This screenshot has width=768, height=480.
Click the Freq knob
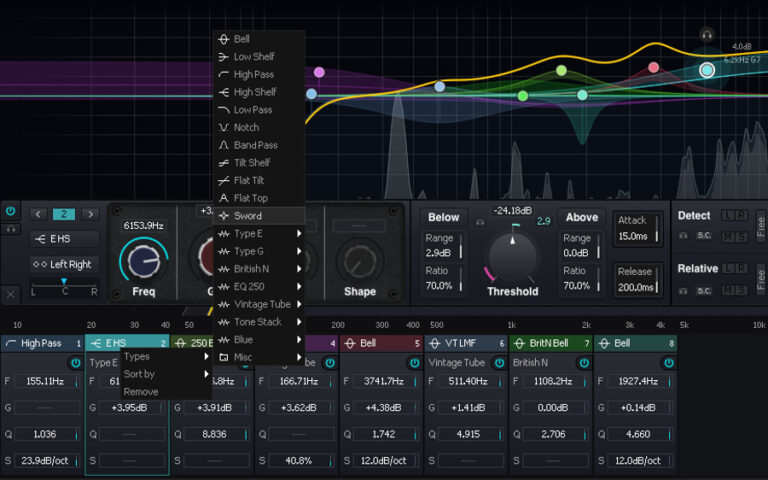pyautogui.click(x=144, y=260)
